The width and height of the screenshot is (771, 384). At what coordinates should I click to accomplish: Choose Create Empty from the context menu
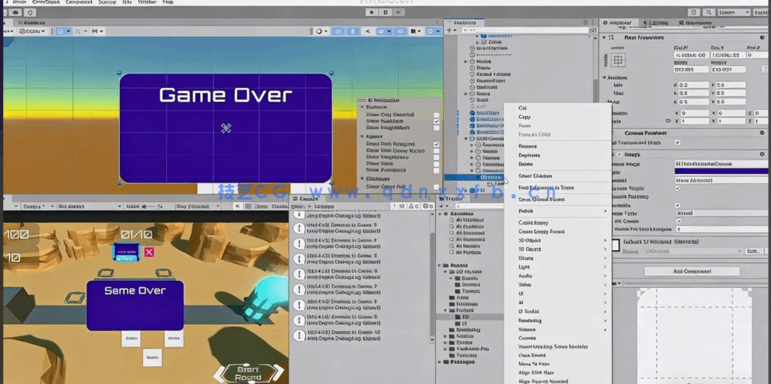[534, 223]
